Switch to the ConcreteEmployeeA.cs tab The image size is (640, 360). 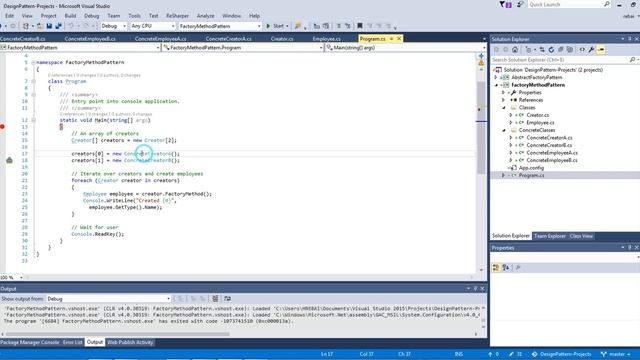[x=160, y=39]
